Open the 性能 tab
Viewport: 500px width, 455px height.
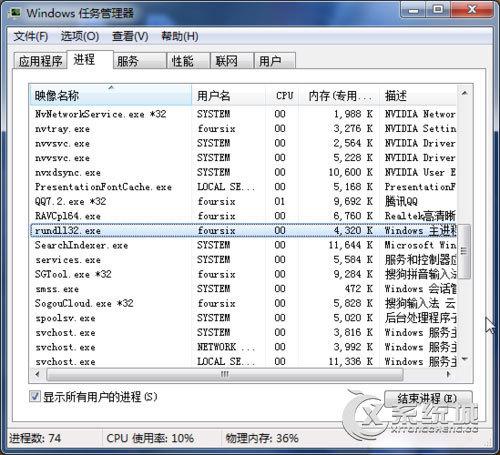[188, 61]
